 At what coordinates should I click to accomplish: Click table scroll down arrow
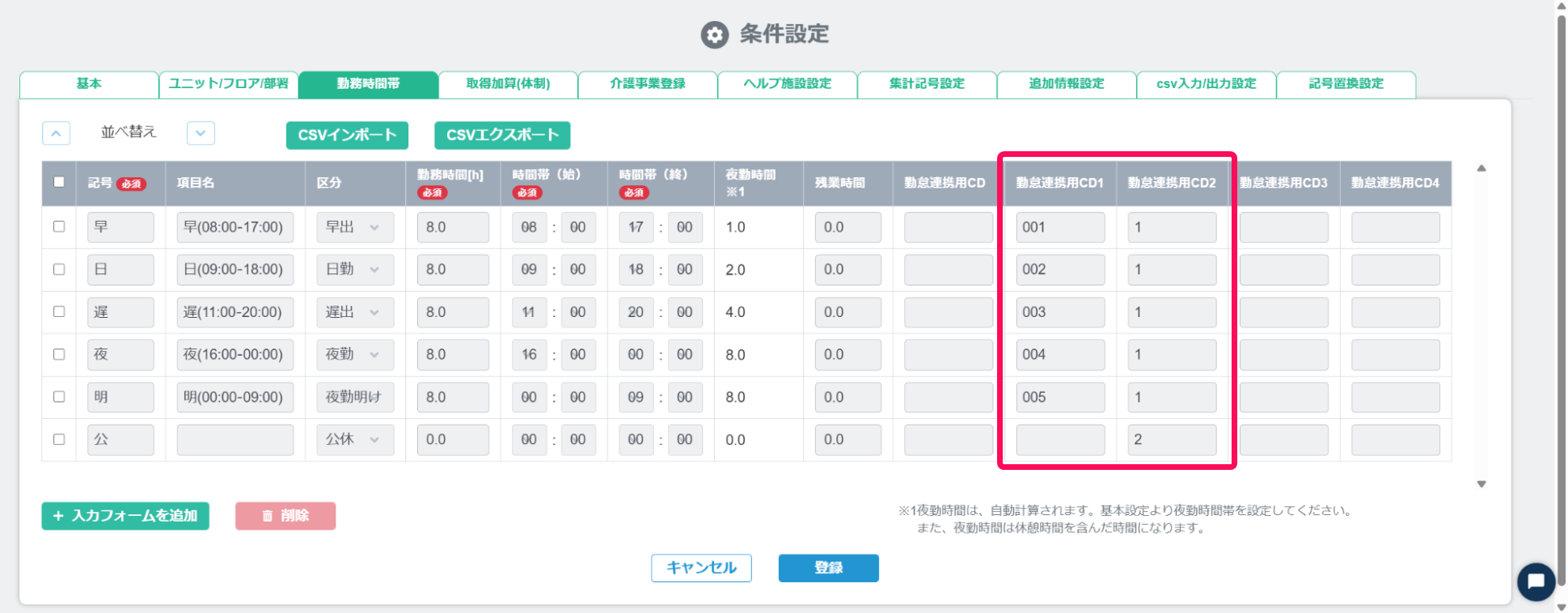click(x=1481, y=484)
